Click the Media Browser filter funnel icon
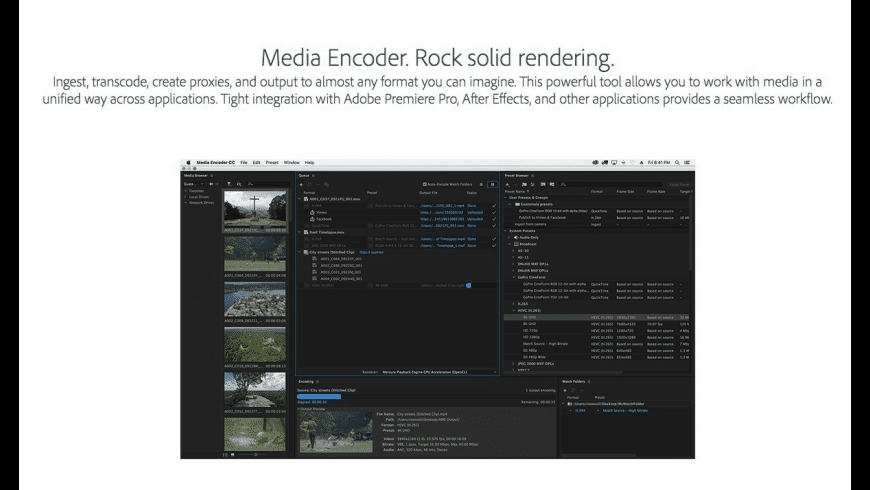 229,184
